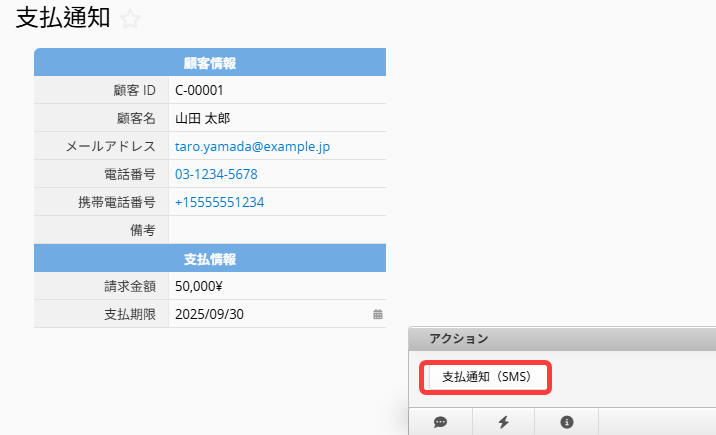Screen dimensions: 716x435
Task: Open the calendar picker for 支払期限
Action: 377,314
